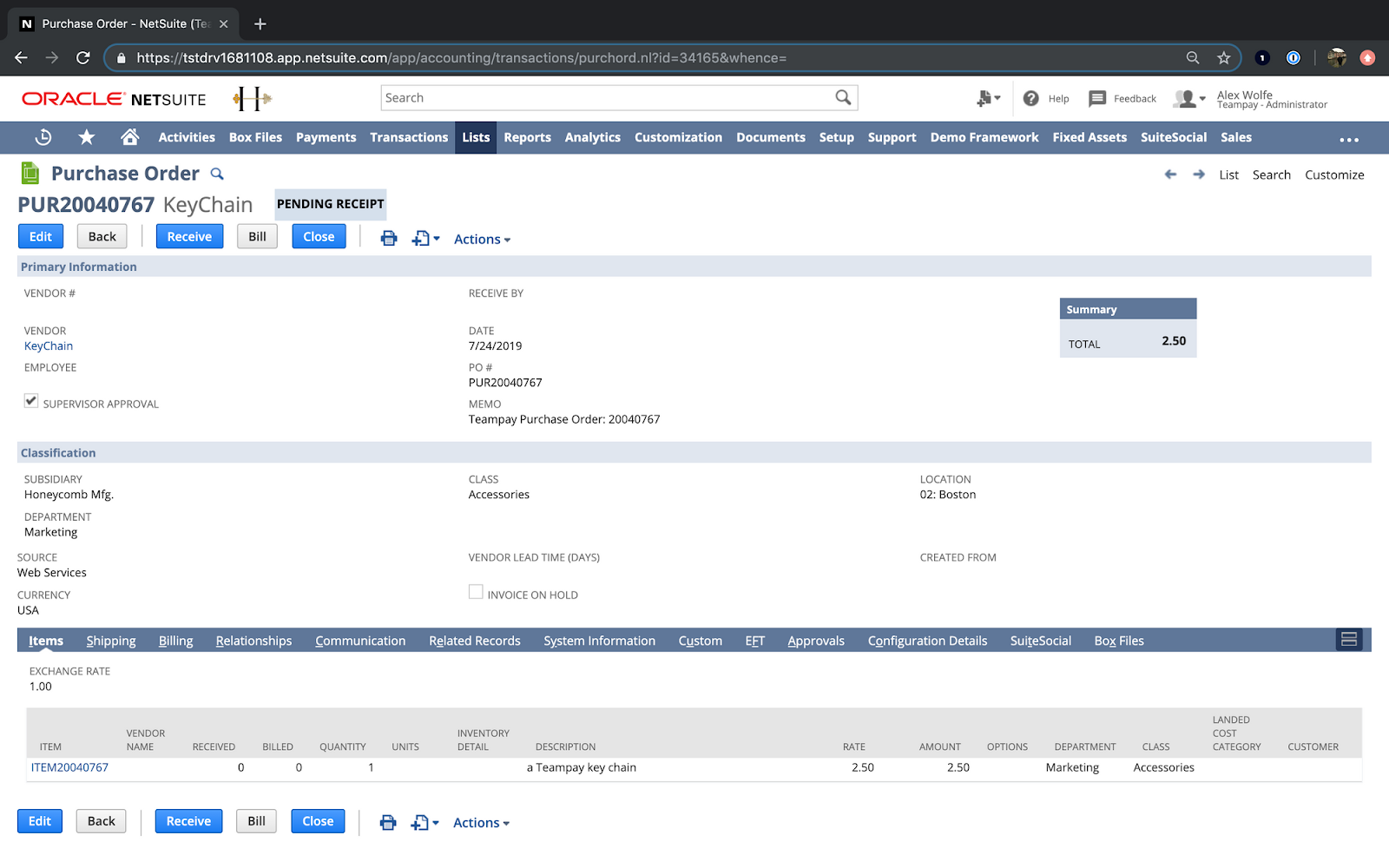This screenshot has width=1389, height=868.
Task: Switch to the System Information subtab
Action: click(600, 641)
